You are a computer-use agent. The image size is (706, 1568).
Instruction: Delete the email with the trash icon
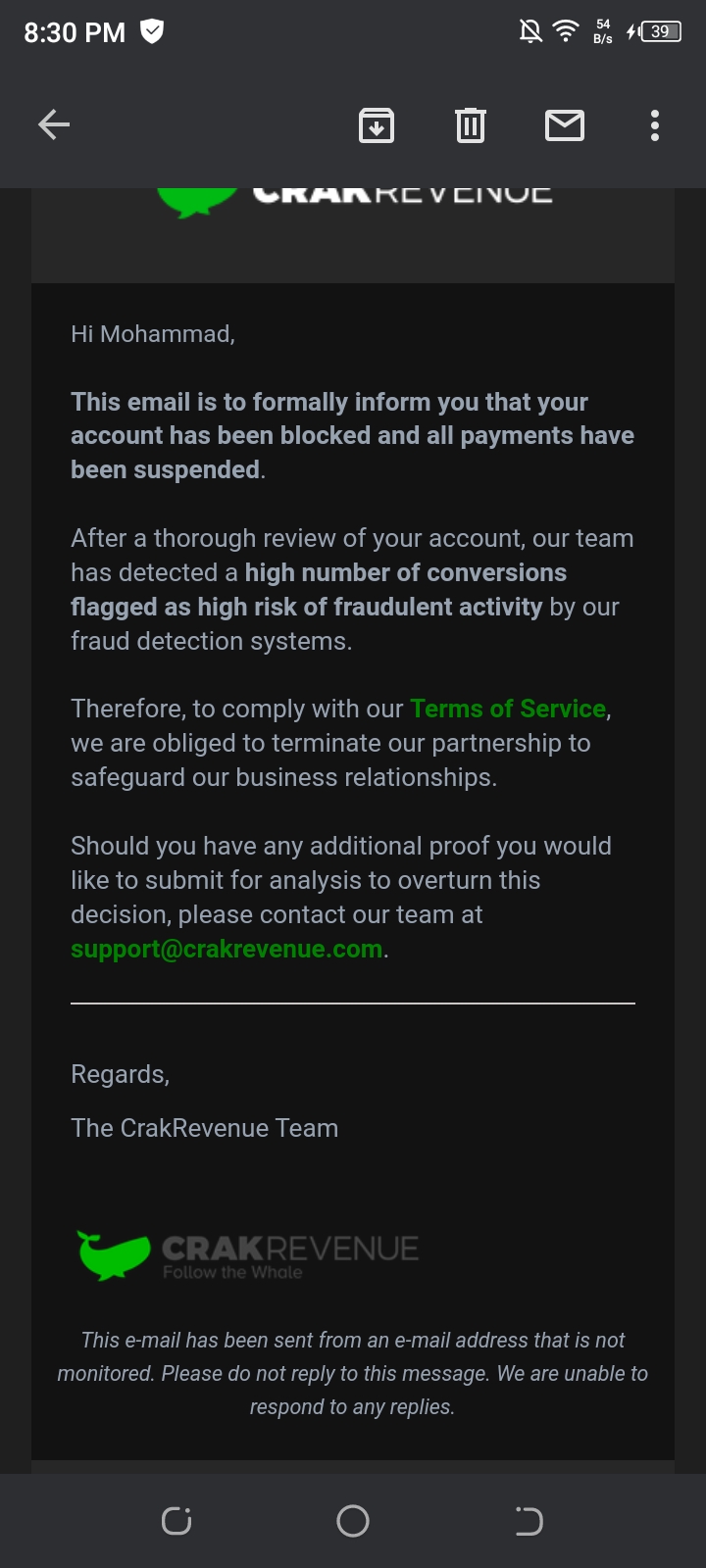471,125
